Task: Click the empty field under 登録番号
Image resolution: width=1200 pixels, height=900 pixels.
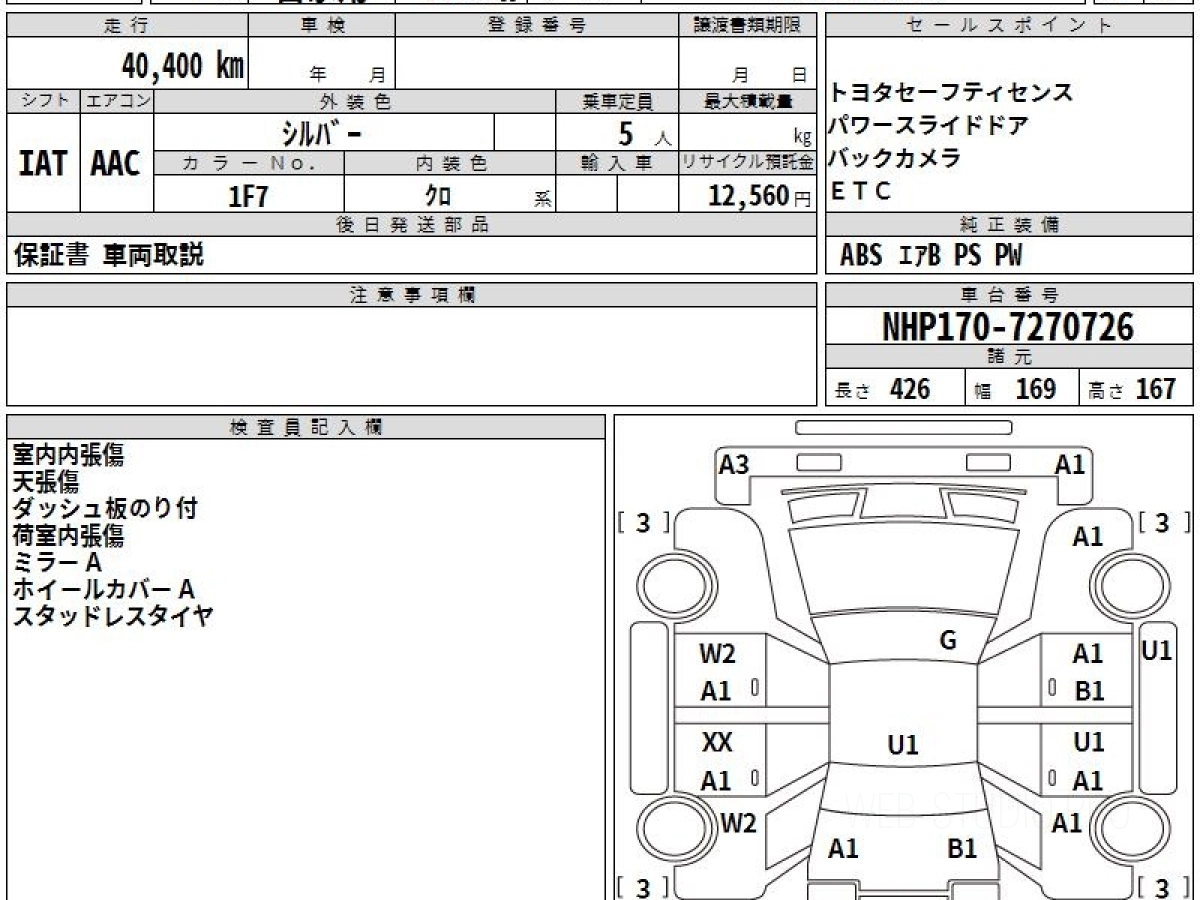Action: [x=537, y=64]
